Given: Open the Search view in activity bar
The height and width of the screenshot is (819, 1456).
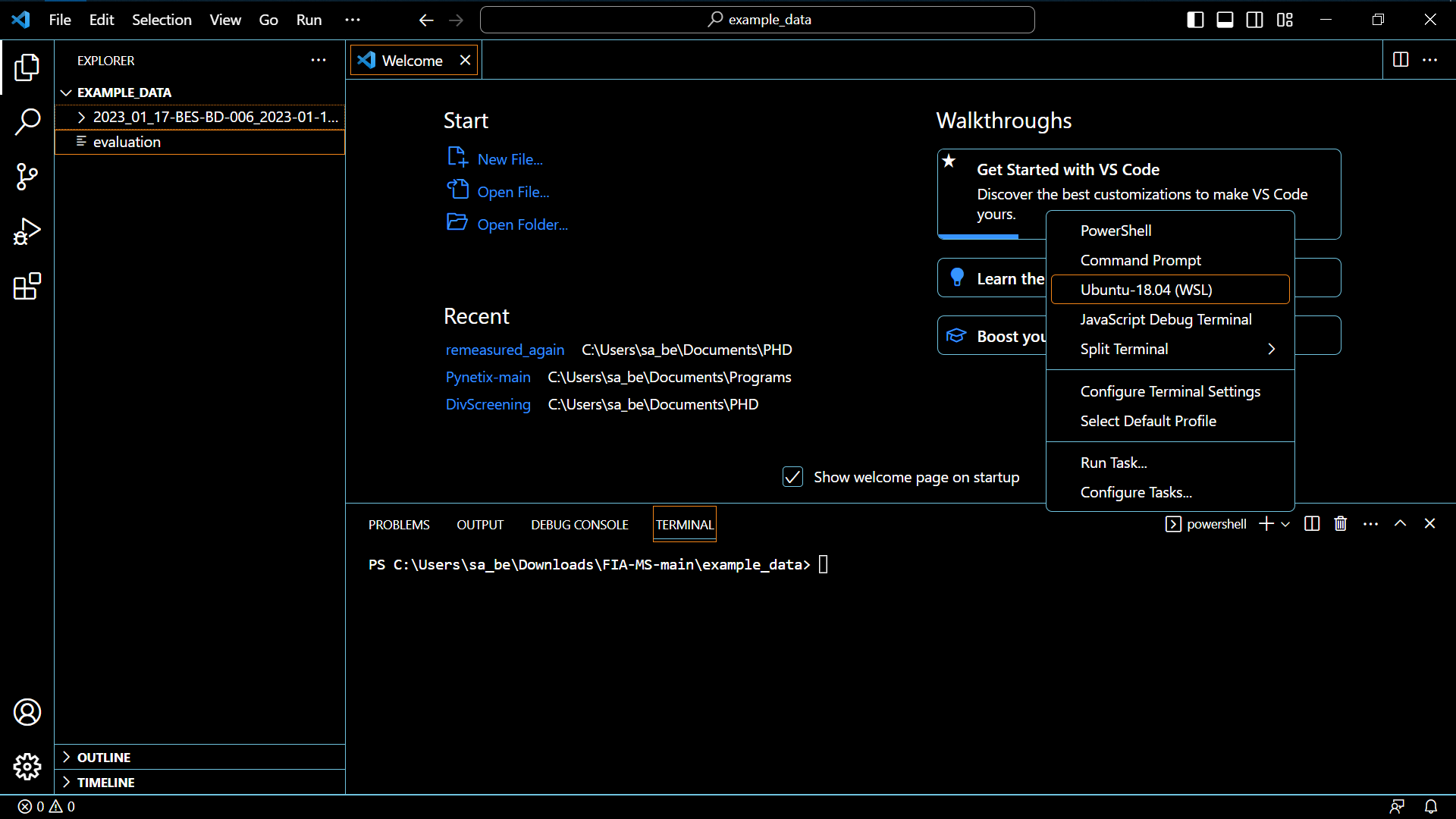Looking at the screenshot, I should point(27,121).
